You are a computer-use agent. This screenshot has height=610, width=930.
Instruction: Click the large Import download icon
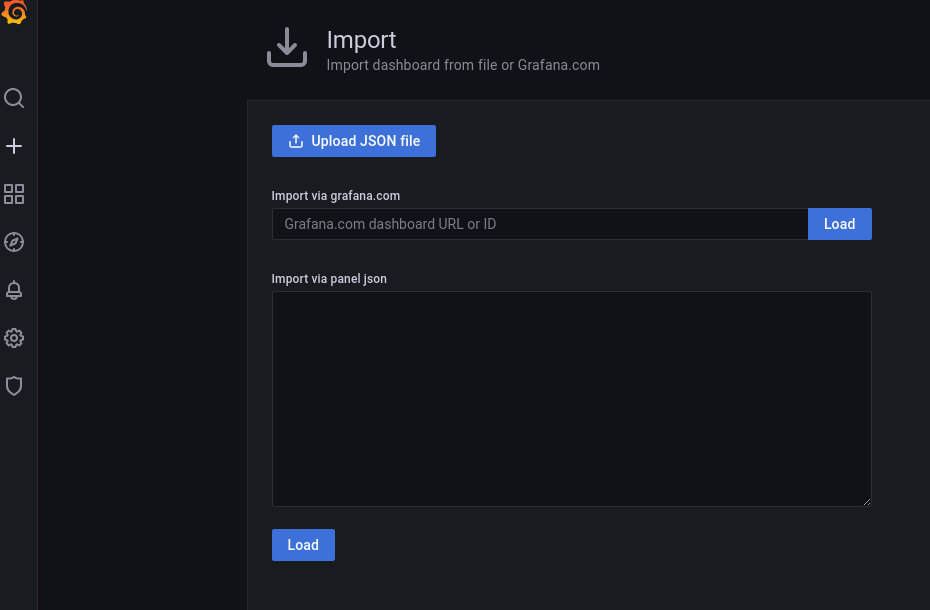click(287, 47)
